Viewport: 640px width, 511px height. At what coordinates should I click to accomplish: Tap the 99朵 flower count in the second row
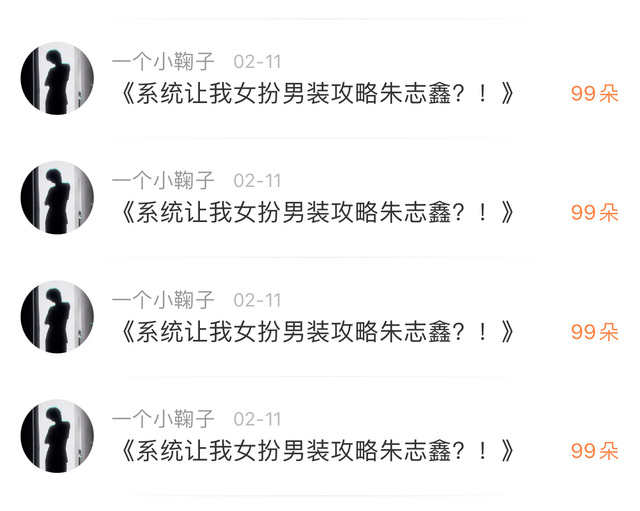pos(594,213)
